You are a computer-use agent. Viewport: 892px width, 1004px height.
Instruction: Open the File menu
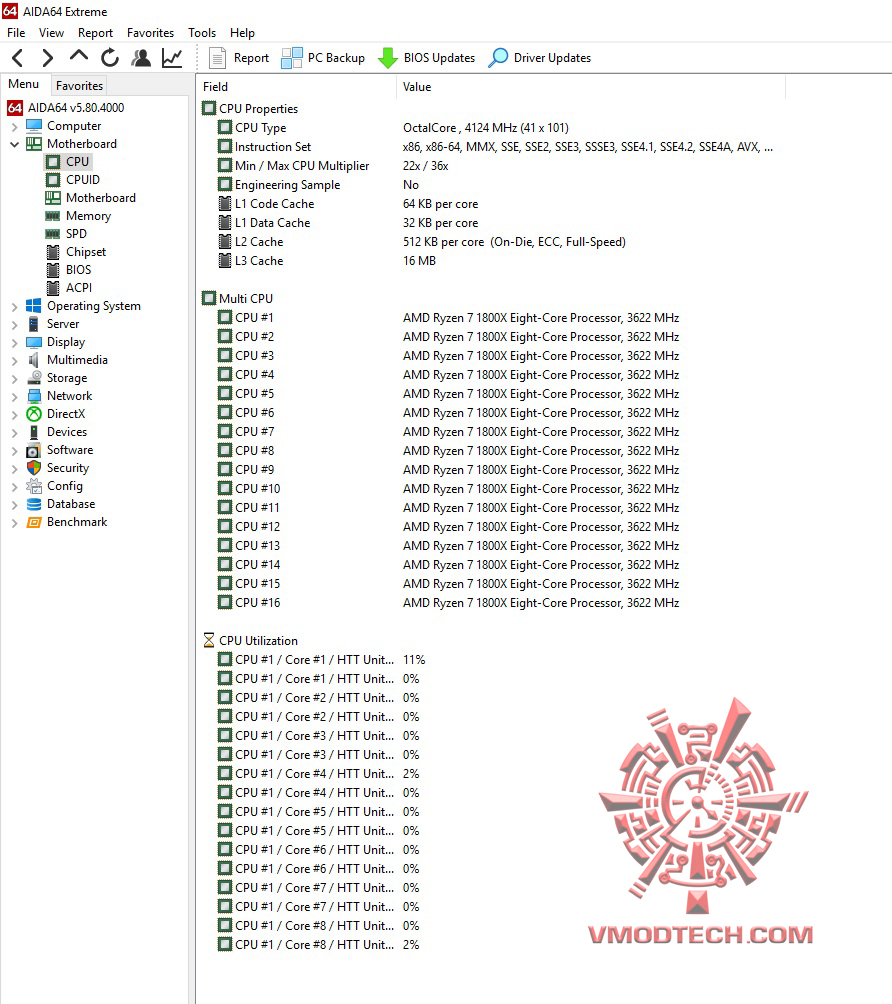click(16, 33)
